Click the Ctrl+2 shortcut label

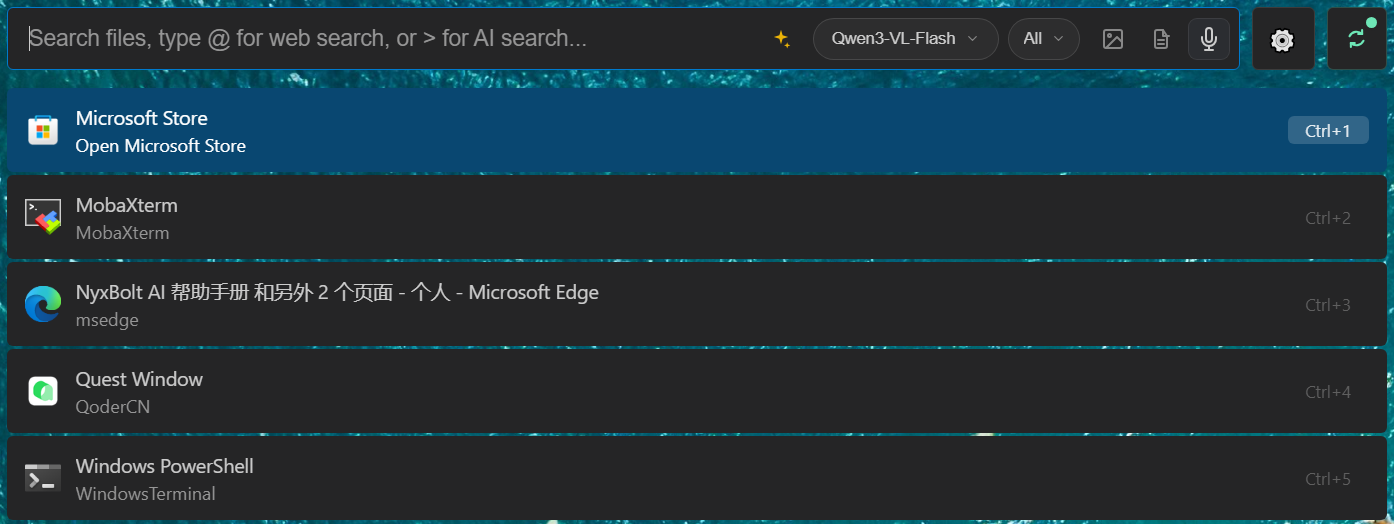coord(1328,218)
